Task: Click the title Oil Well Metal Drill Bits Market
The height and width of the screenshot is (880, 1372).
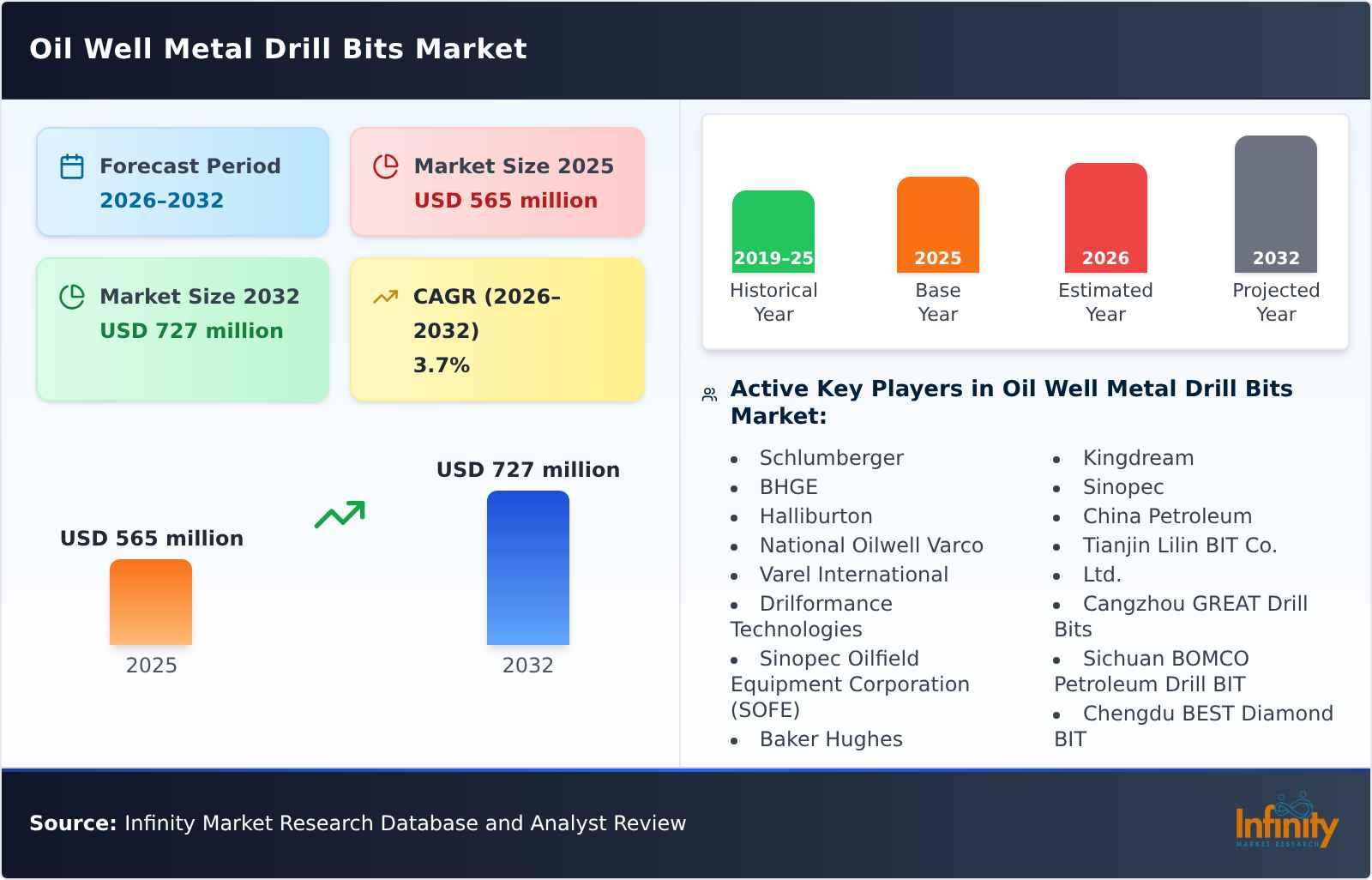Action: click(278, 49)
